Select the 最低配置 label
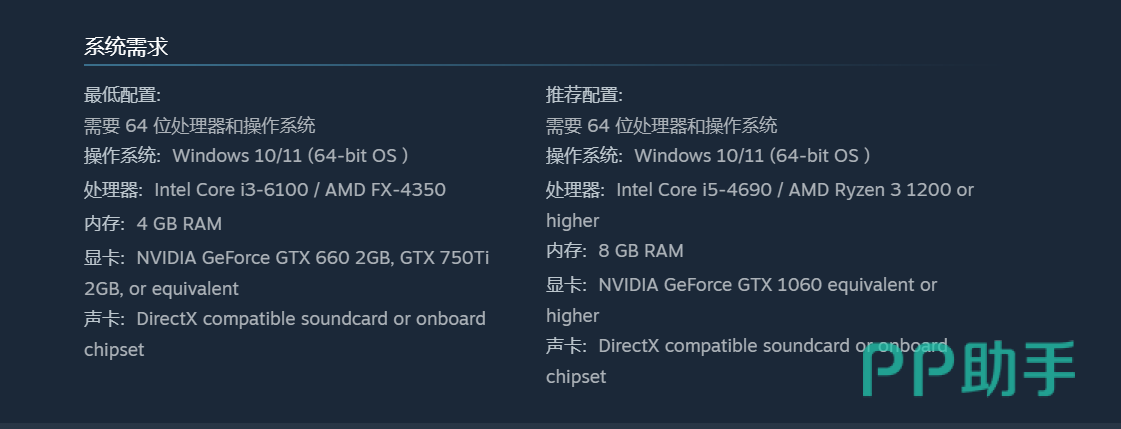This screenshot has height=429, width=1121. 122,95
